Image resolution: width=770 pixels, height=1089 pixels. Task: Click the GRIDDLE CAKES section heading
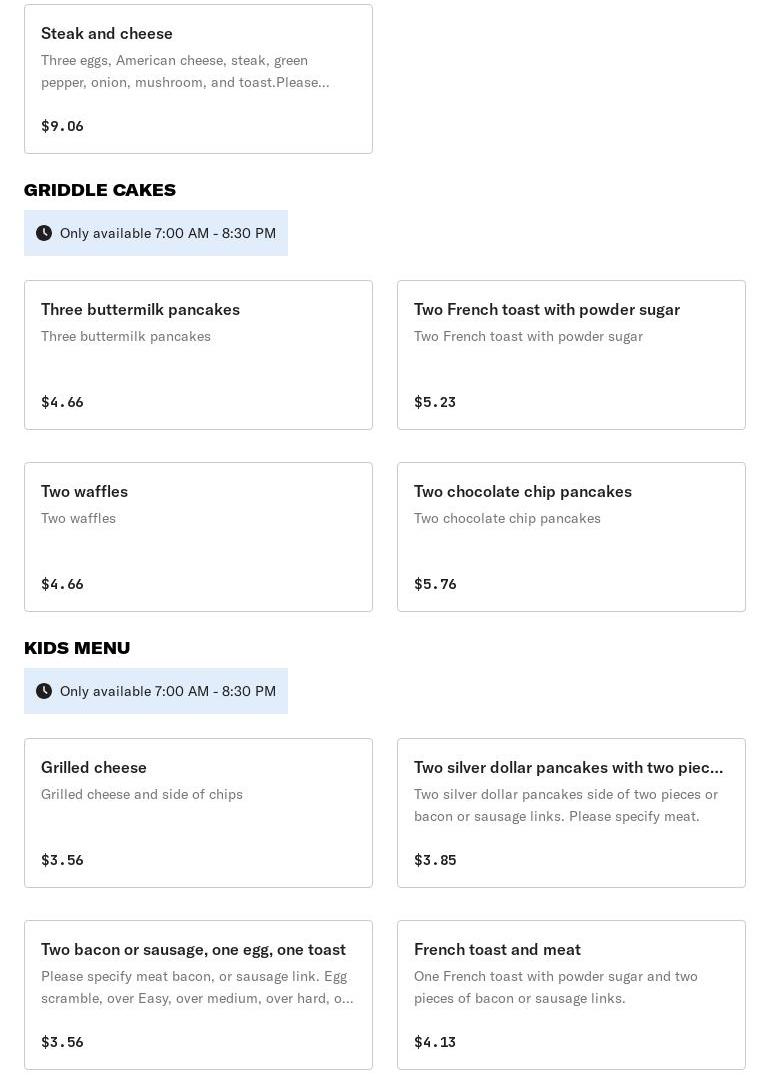coord(100,190)
